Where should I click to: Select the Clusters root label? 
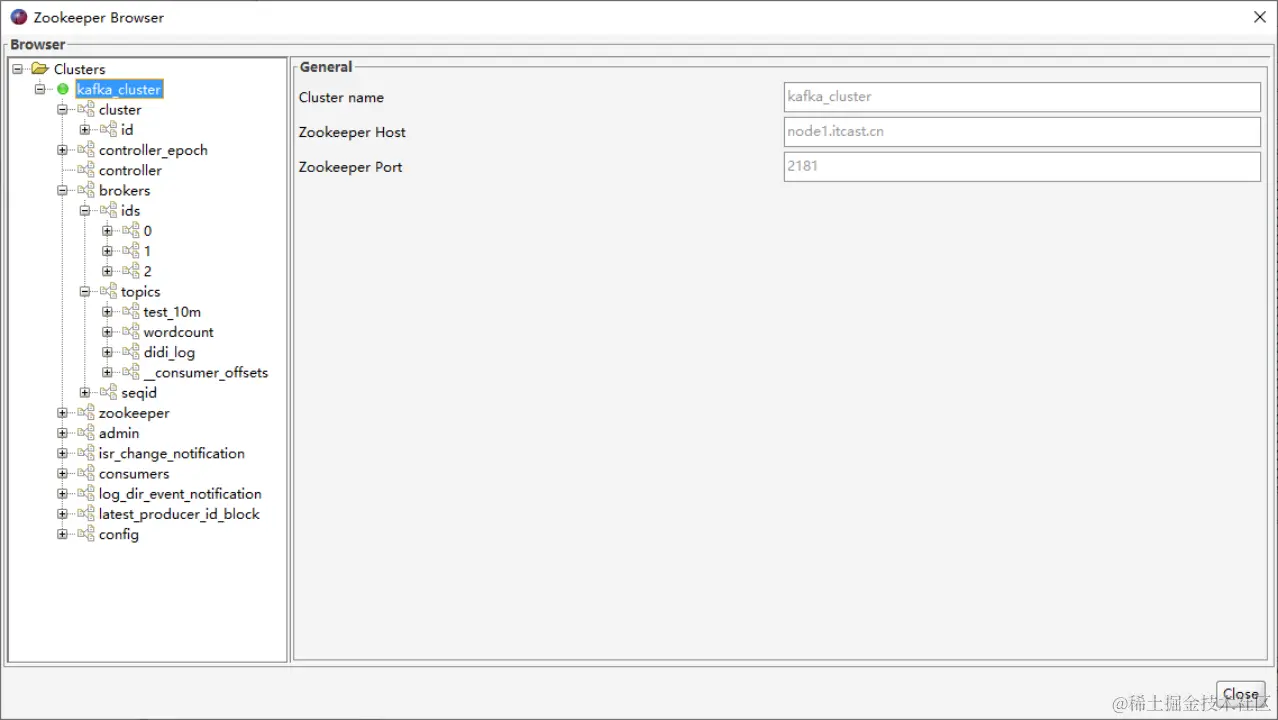click(x=79, y=69)
